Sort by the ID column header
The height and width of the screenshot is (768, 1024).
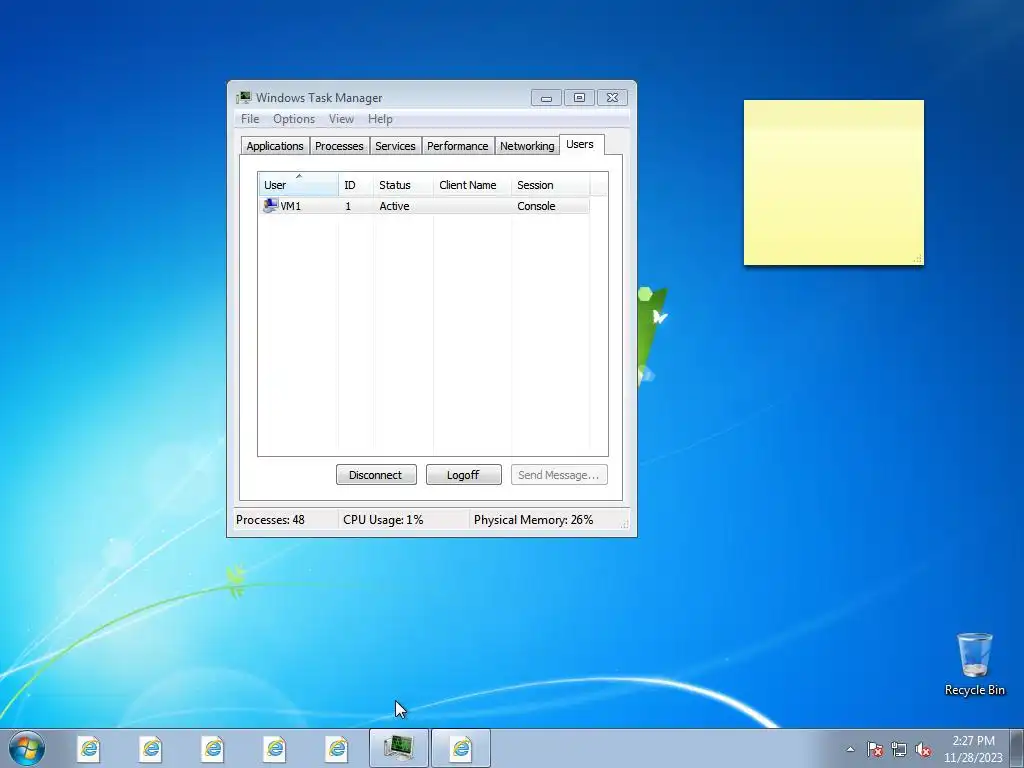pos(356,185)
